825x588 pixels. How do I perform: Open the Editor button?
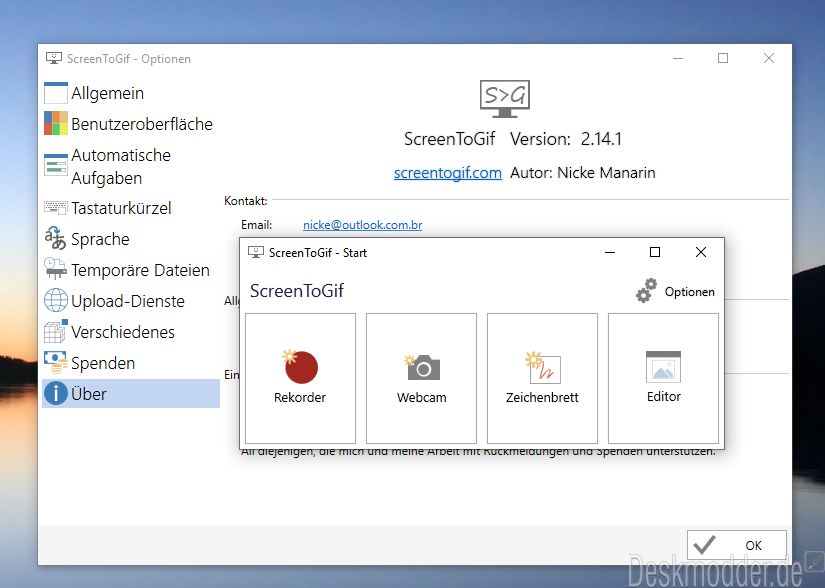click(663, 378)
